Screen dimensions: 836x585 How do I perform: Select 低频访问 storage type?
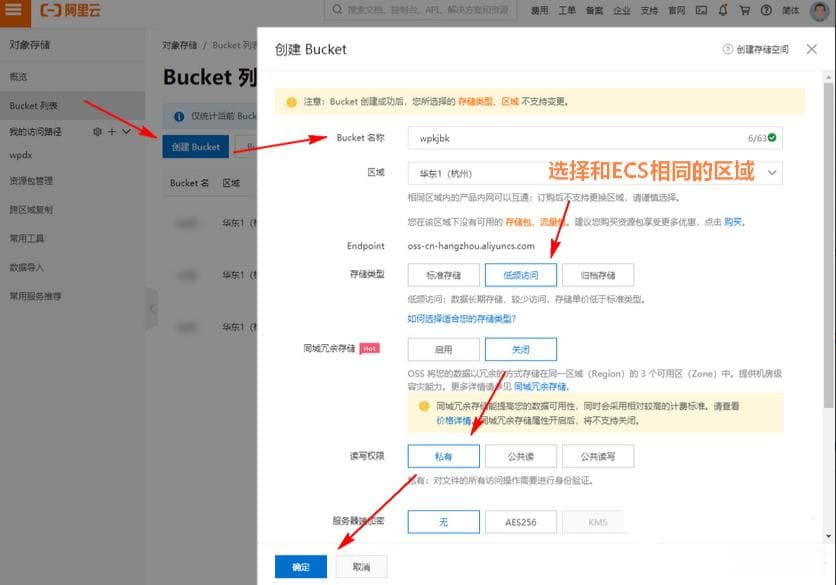(x=521, y=275)
